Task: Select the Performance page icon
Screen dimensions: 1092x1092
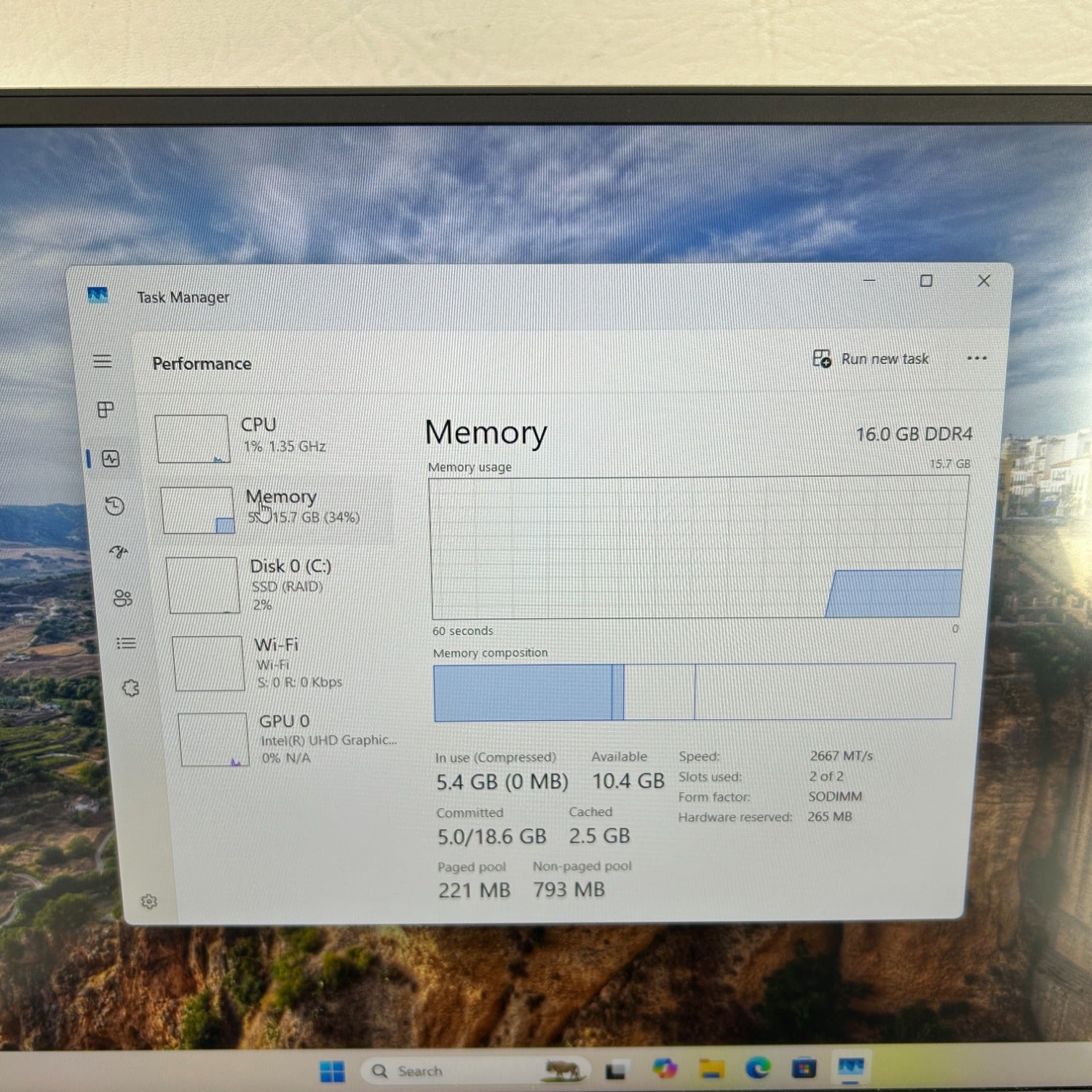Action: coord(111,459)
